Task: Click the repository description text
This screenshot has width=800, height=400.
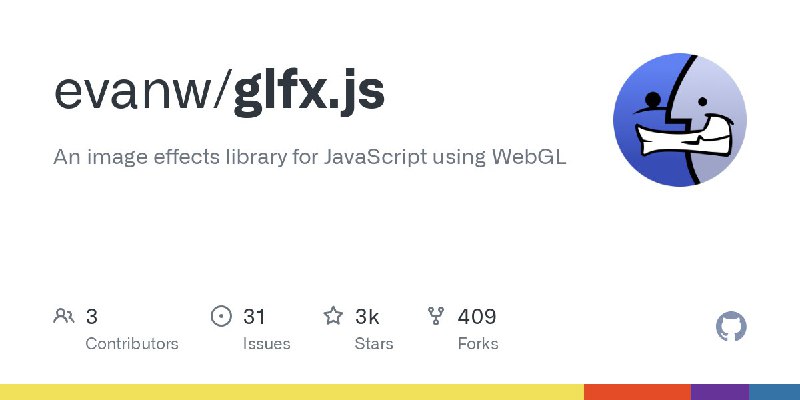Action: pyautogui.click(x=310, y=157)
